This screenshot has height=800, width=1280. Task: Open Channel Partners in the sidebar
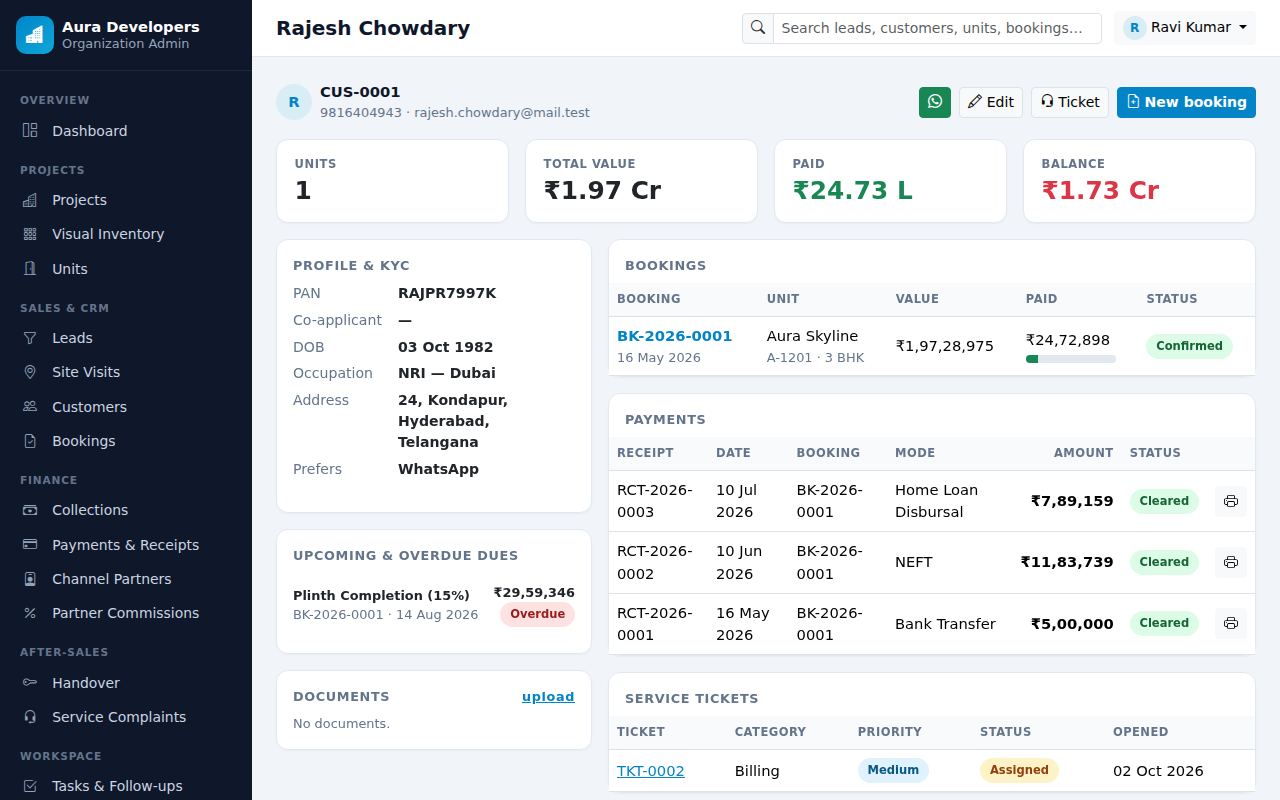coord(126,579)
